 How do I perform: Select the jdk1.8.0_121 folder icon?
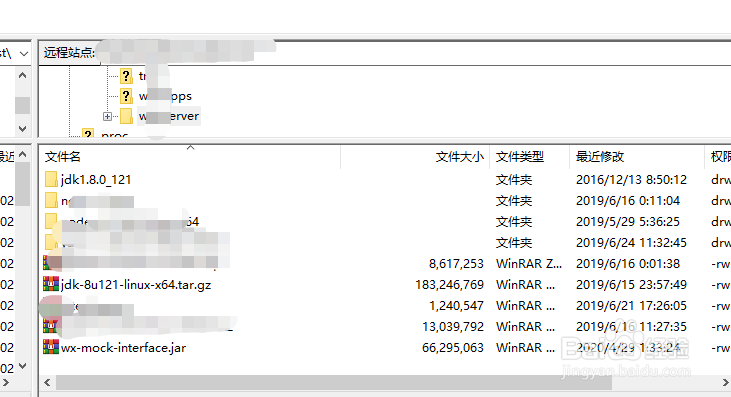coord(51,179)
